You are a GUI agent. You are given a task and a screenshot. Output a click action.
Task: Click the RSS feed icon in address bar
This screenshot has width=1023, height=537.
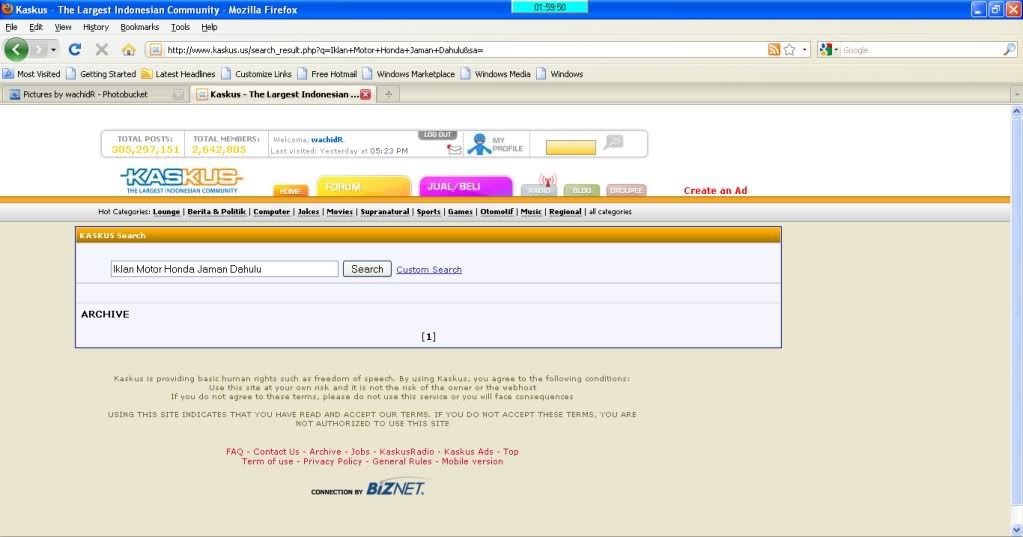click(774, 50)
